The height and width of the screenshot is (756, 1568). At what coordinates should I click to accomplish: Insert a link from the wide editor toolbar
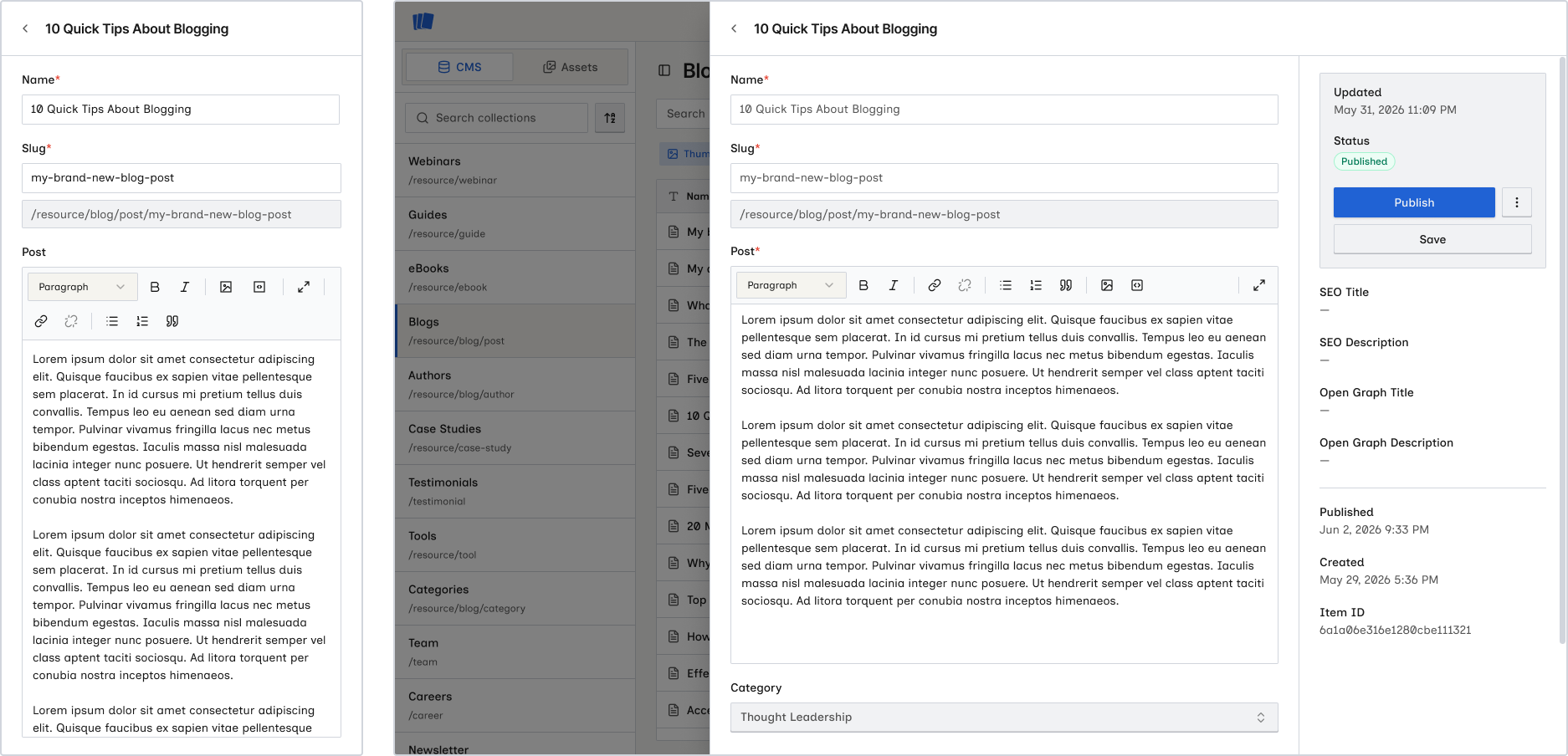pos(935,285)
